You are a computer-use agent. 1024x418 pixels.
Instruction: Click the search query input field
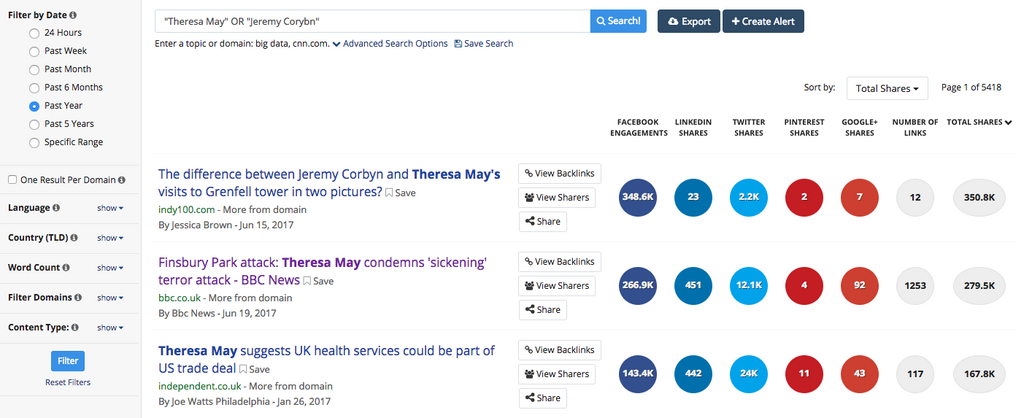[372, 21]
